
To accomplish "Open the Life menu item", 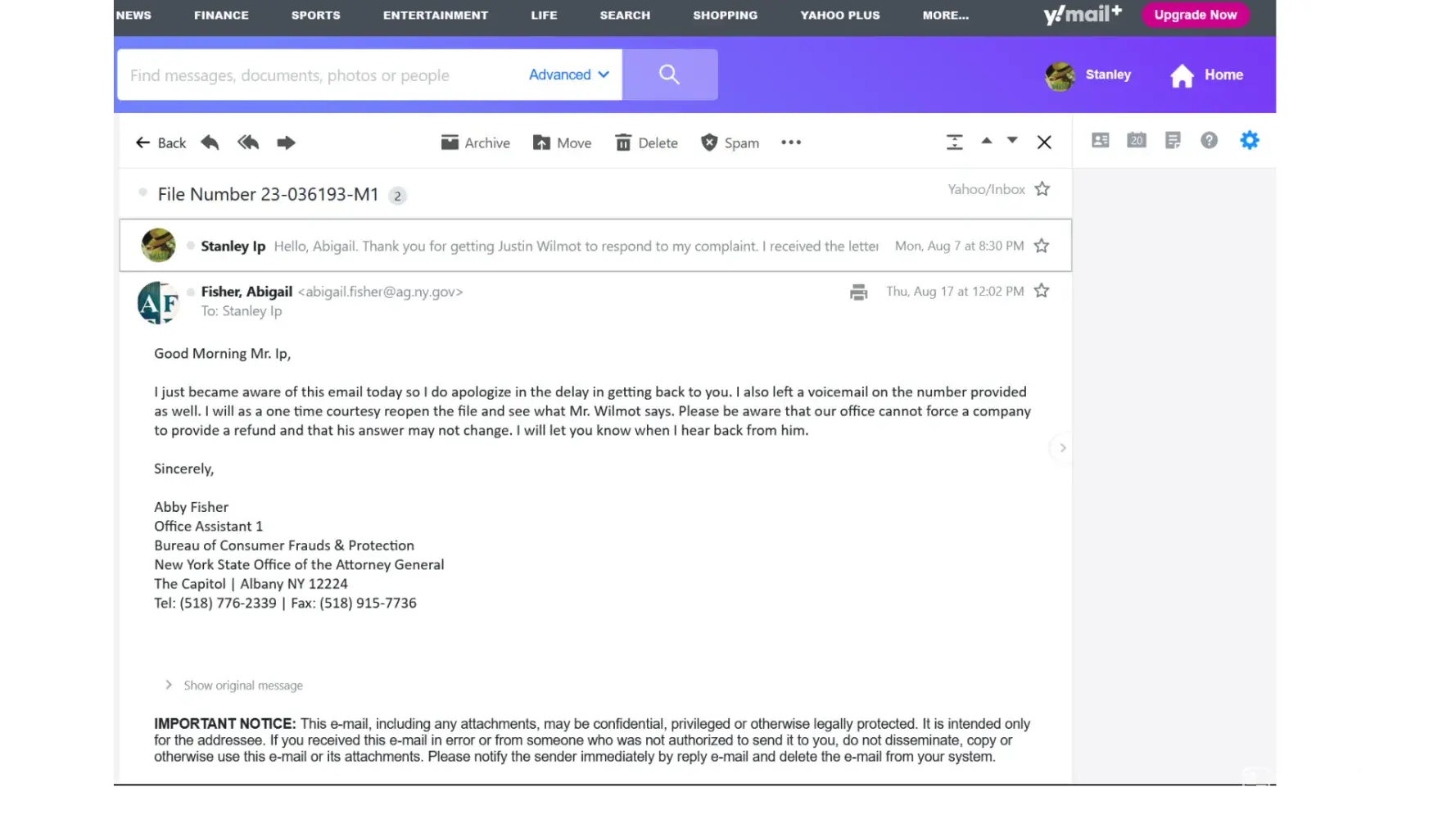I will [x=544, y=15].
